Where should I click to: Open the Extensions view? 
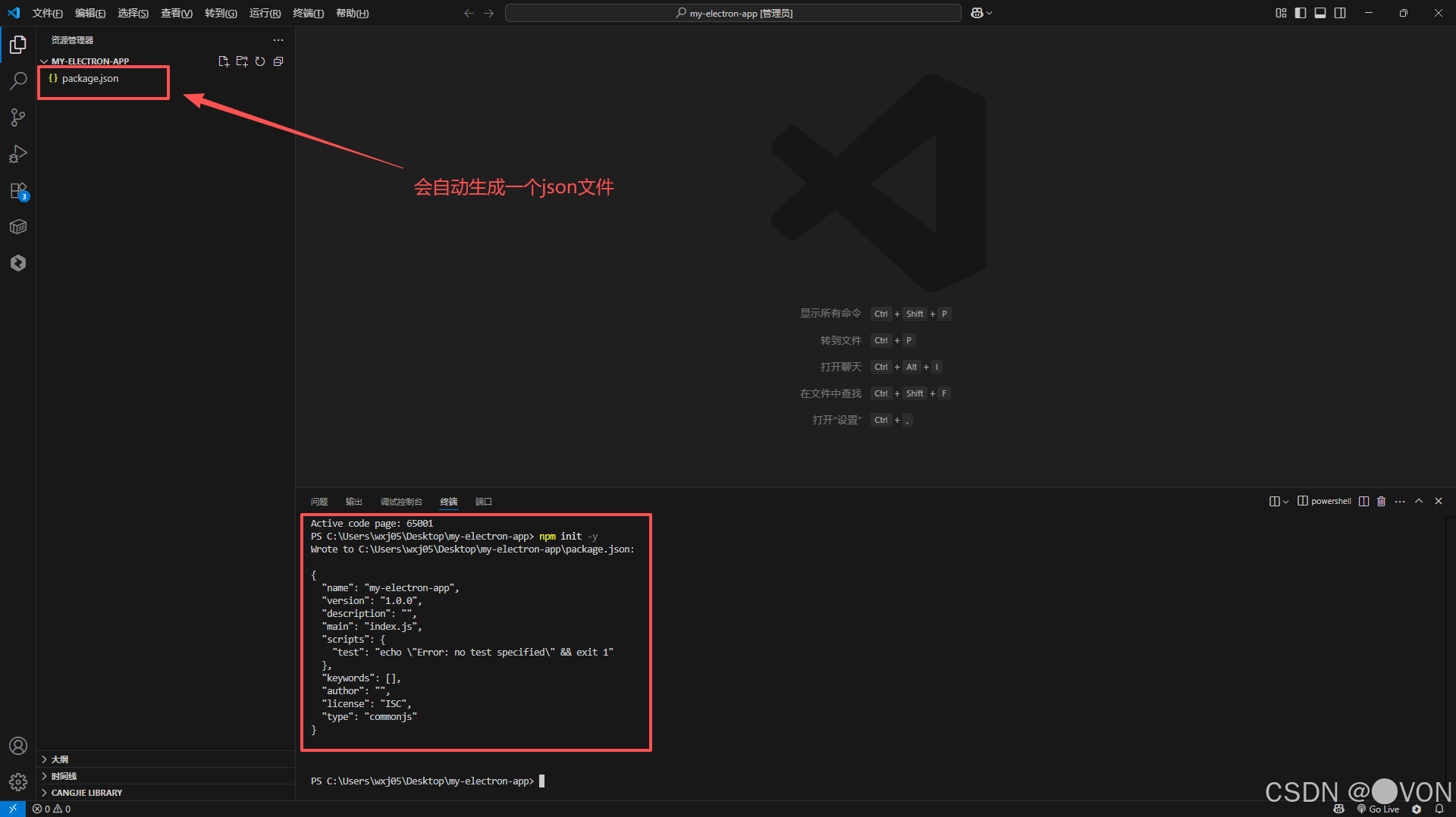tap(18, 190)
